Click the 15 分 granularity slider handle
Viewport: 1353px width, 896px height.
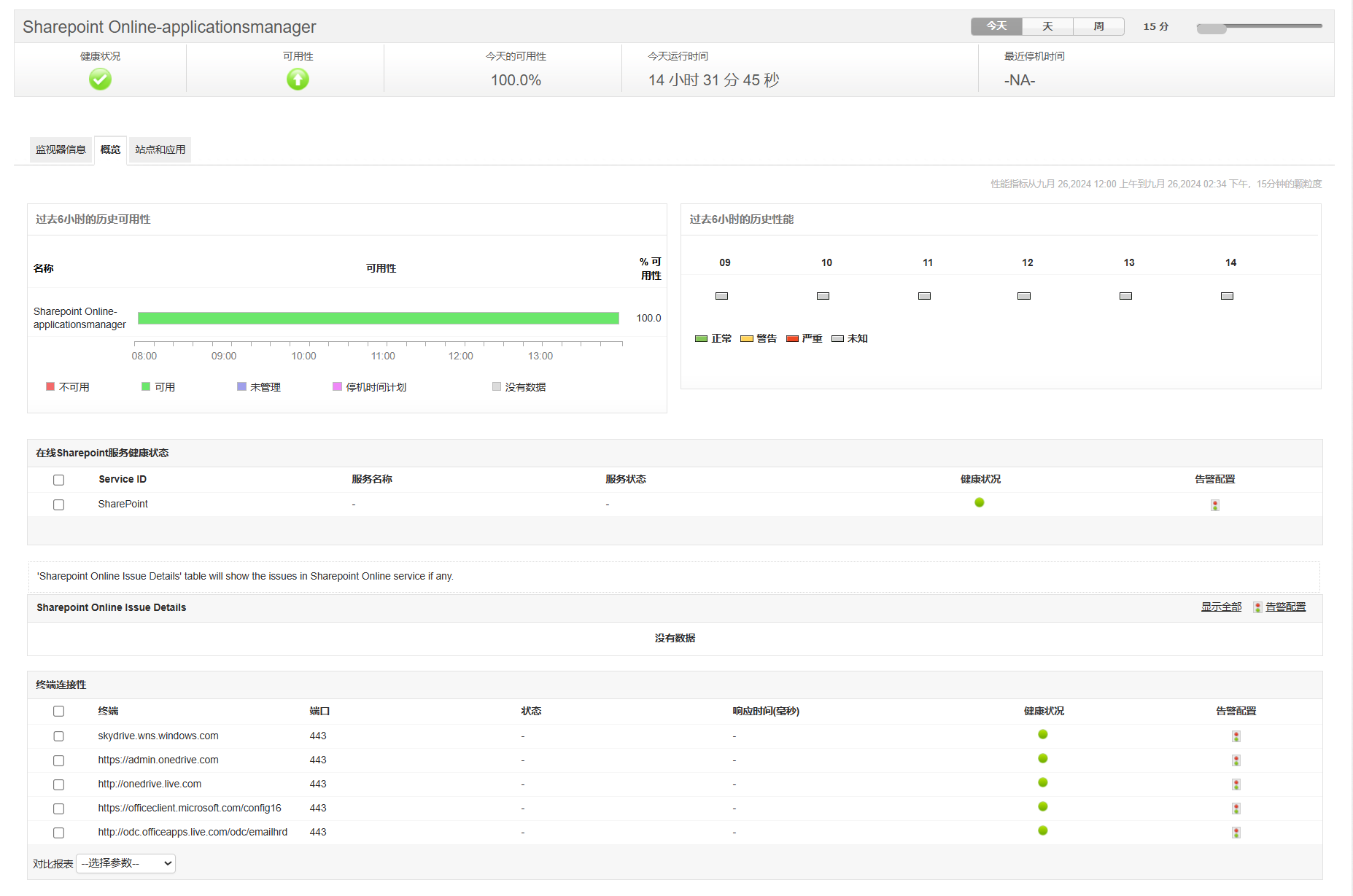[x=1212, y=28]
